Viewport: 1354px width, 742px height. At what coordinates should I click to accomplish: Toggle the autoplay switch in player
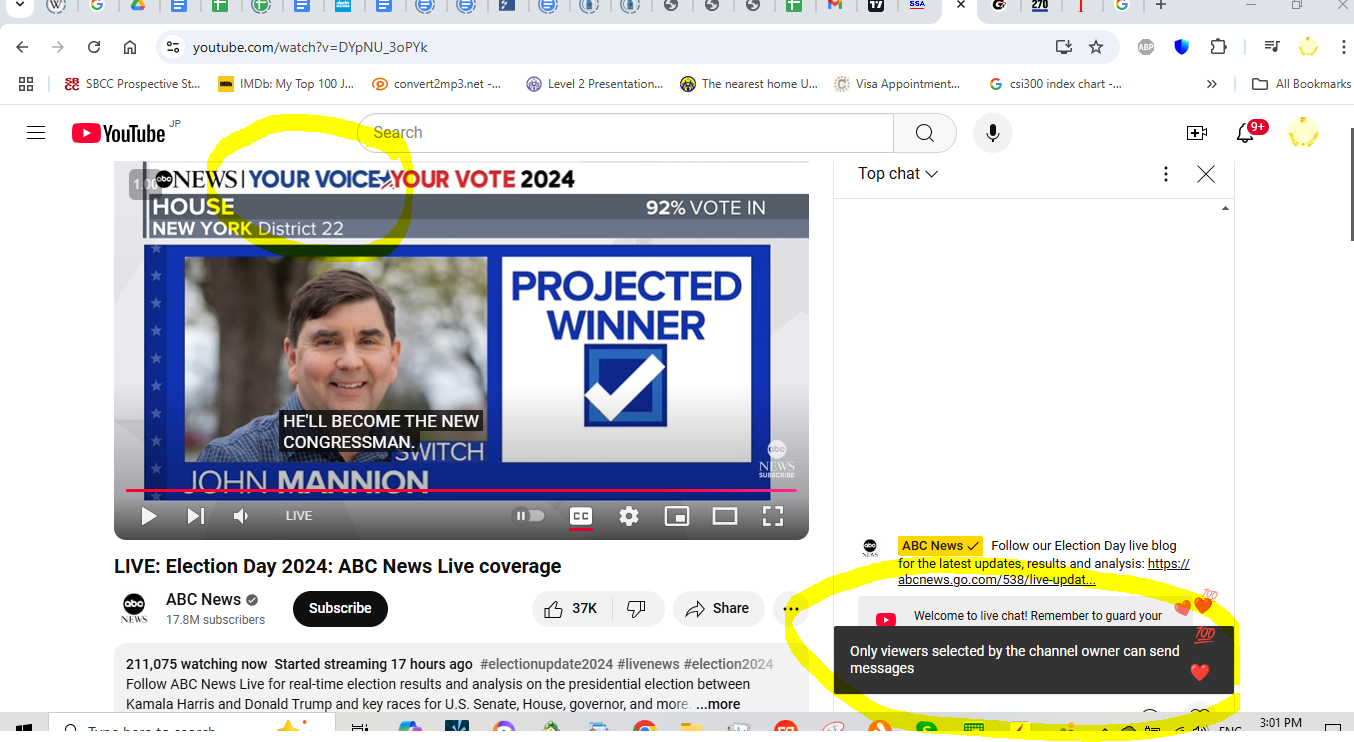[x=529, y=516]
